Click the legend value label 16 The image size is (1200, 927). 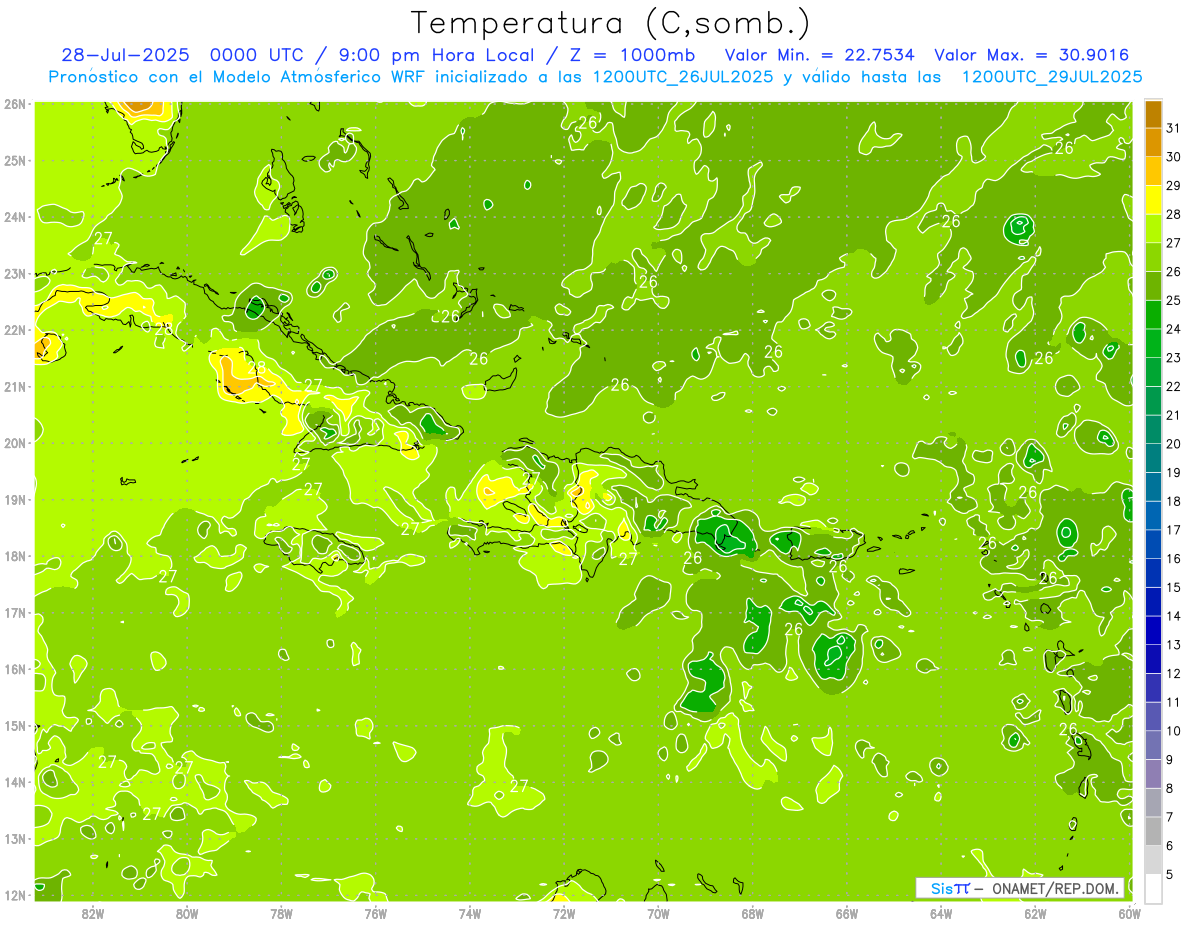point(1173,559)
